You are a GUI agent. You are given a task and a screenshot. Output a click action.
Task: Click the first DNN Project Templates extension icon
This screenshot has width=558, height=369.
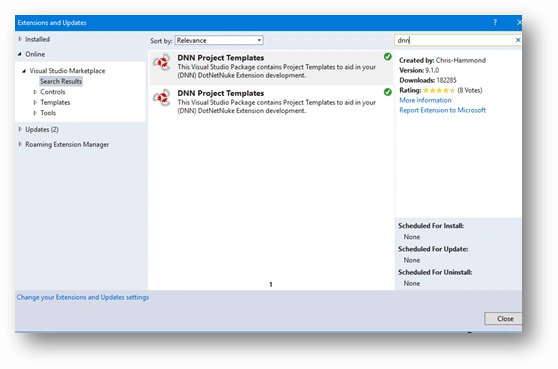162,62
